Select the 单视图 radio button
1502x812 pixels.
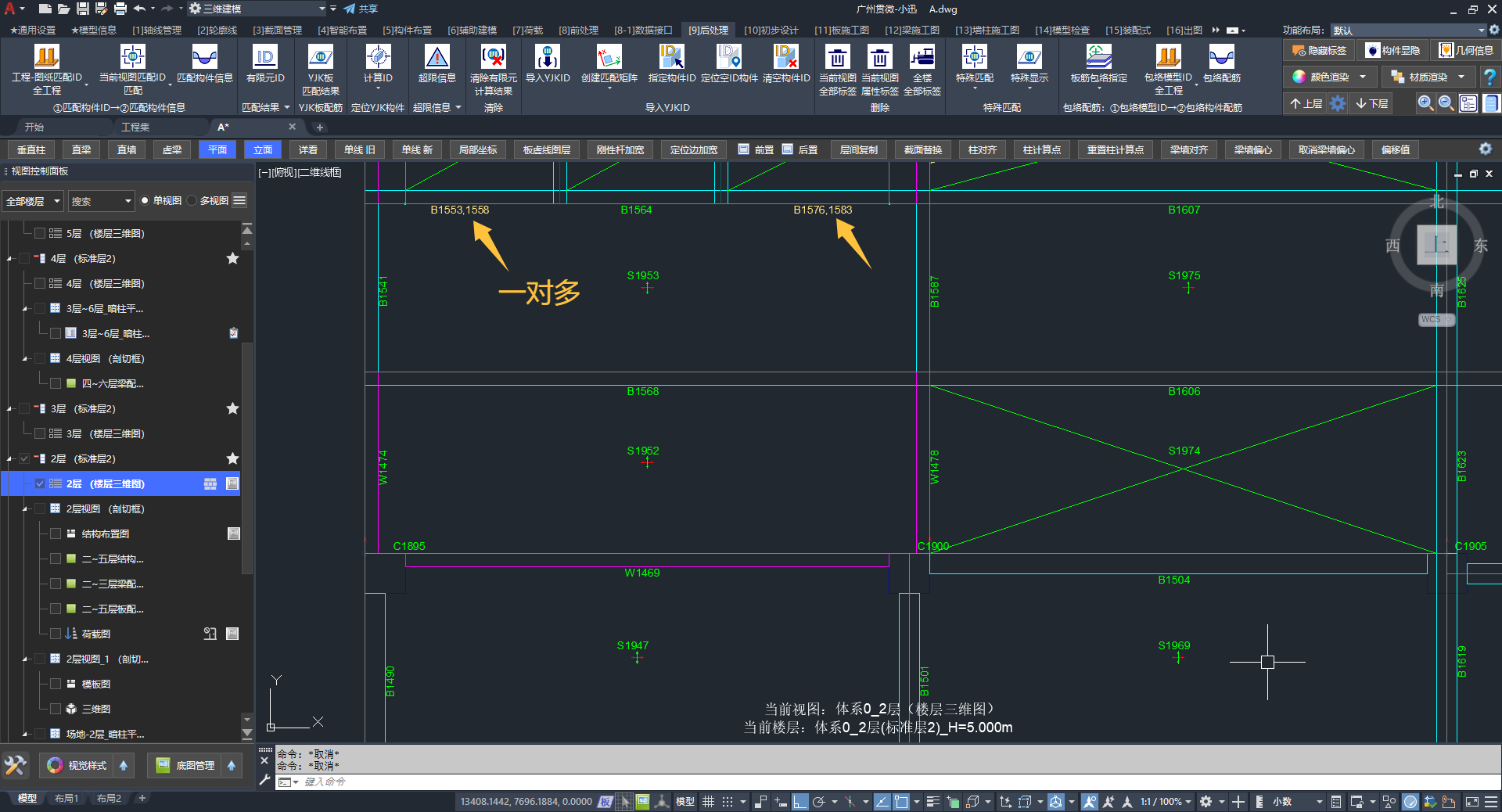145,201
